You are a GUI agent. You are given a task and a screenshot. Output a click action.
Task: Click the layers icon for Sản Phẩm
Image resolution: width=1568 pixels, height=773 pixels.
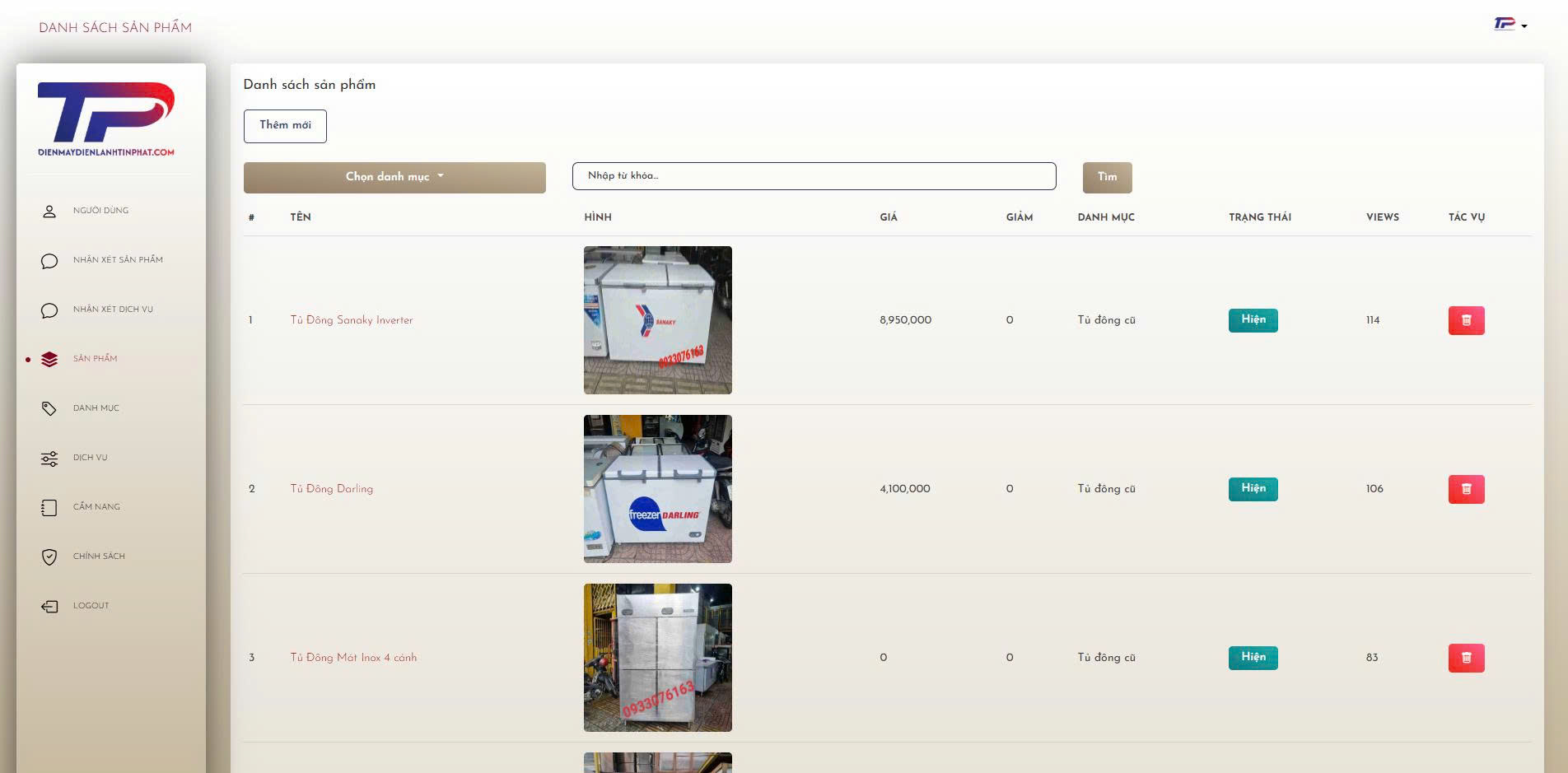[49, 360]
